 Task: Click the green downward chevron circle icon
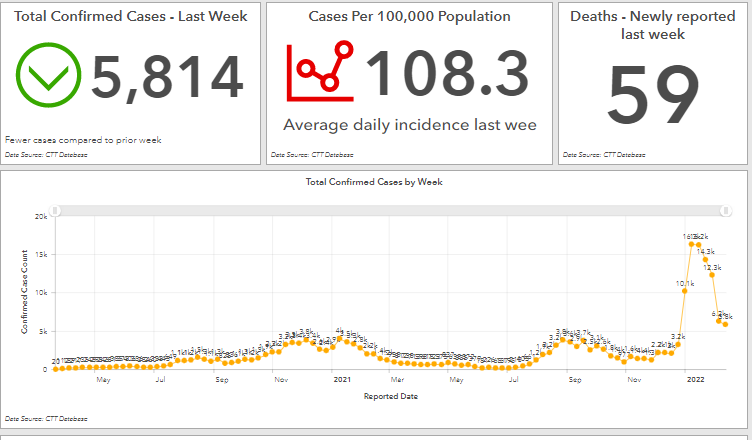tap(48, 76)
